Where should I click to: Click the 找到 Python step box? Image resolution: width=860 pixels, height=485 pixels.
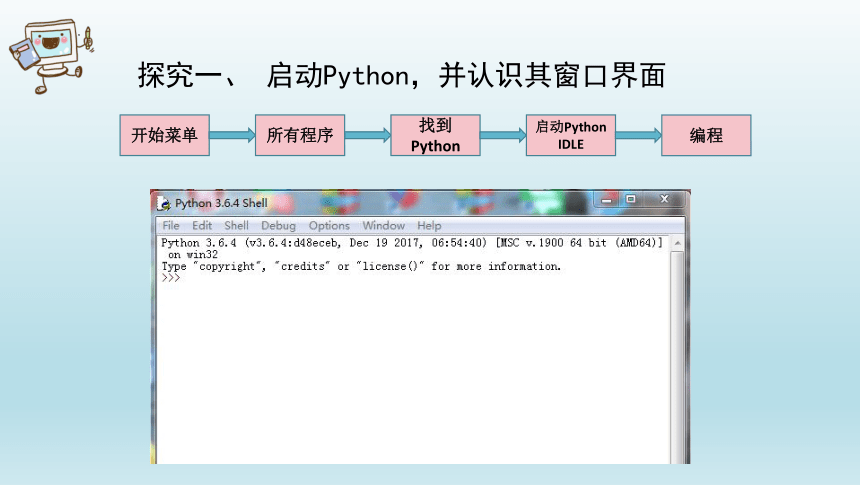pos(435,135)
